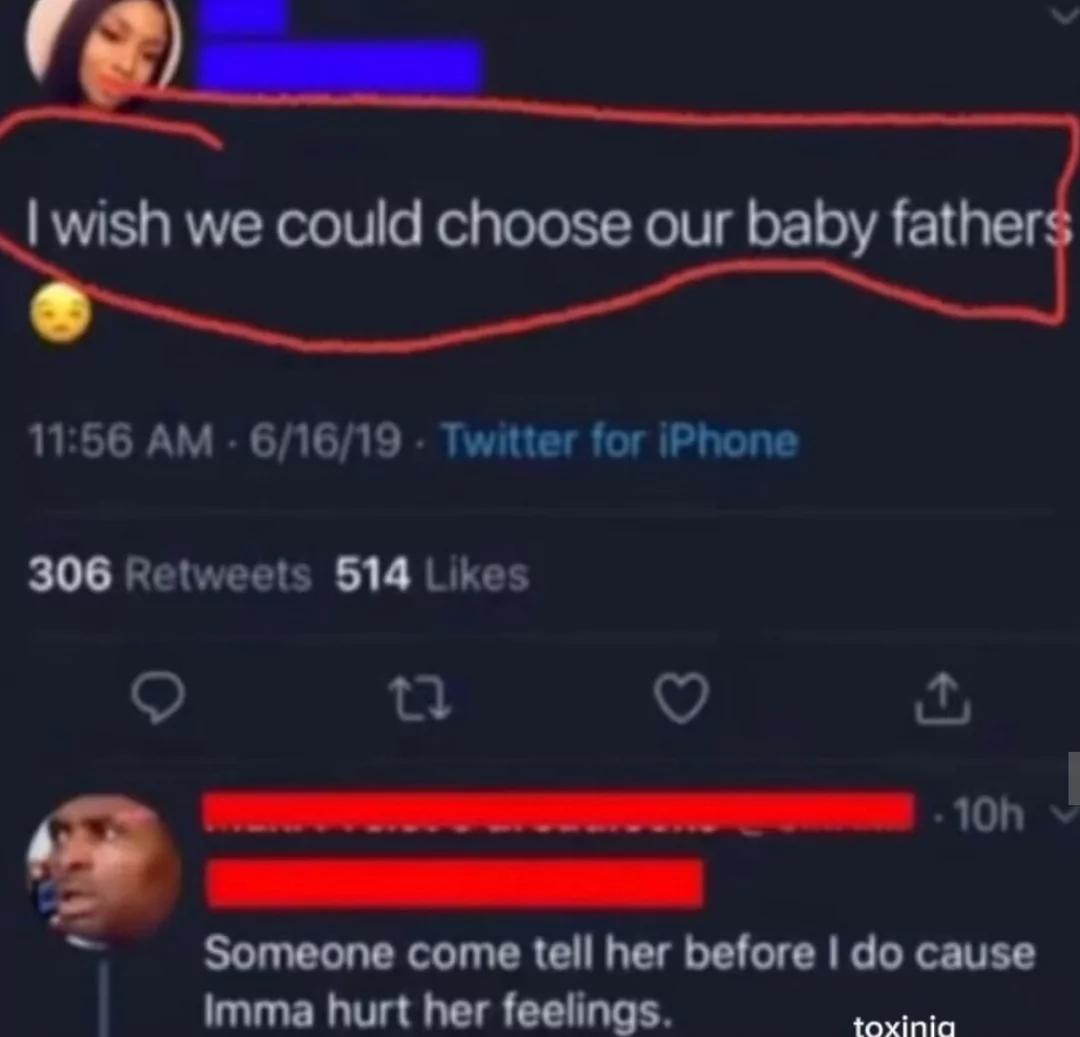View the 306 Retweets list

[x=169, y=575]
